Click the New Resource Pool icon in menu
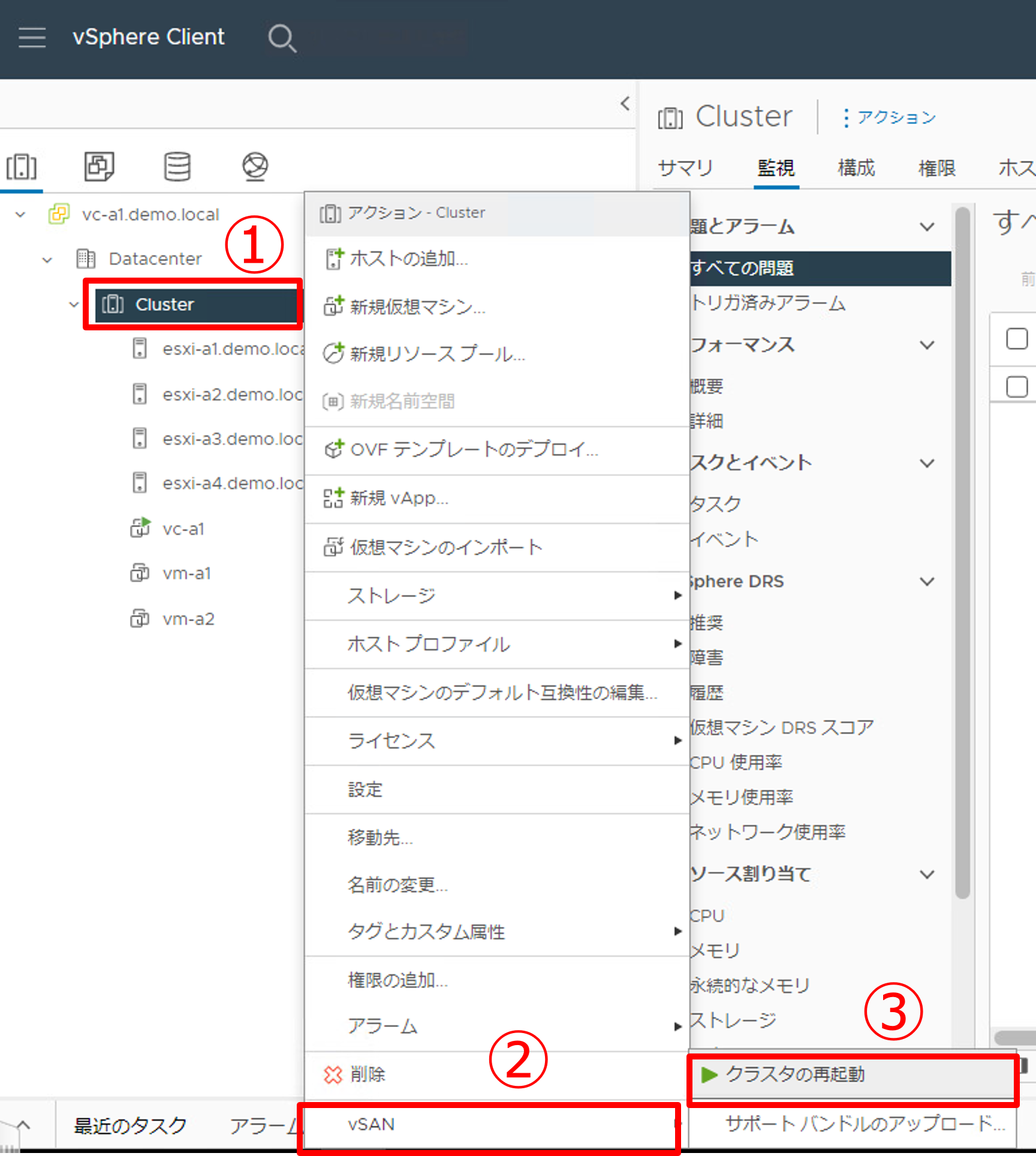 (334, 353)
